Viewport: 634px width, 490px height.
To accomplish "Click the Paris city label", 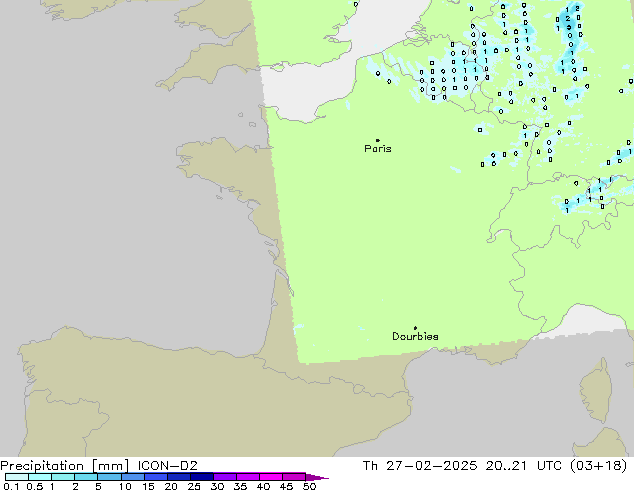I will click(378, 149).
